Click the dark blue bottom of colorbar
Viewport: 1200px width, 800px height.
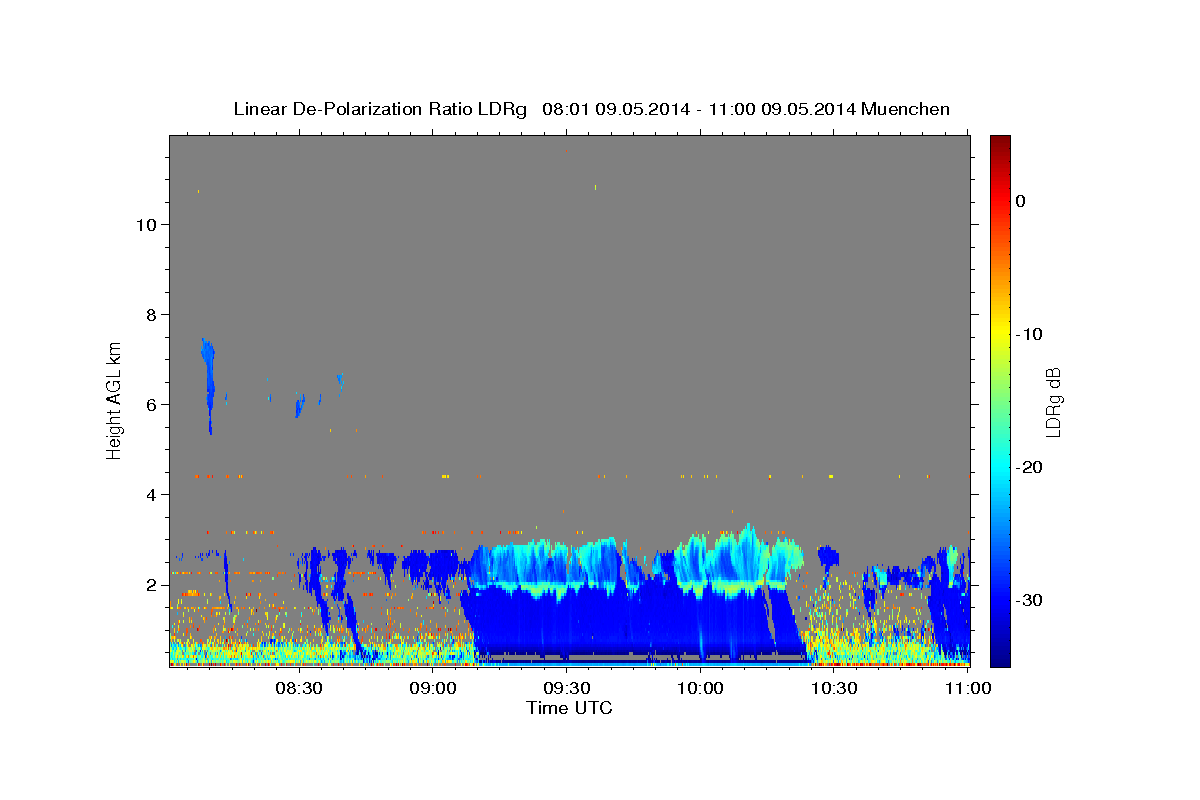tap(1000, 655)
